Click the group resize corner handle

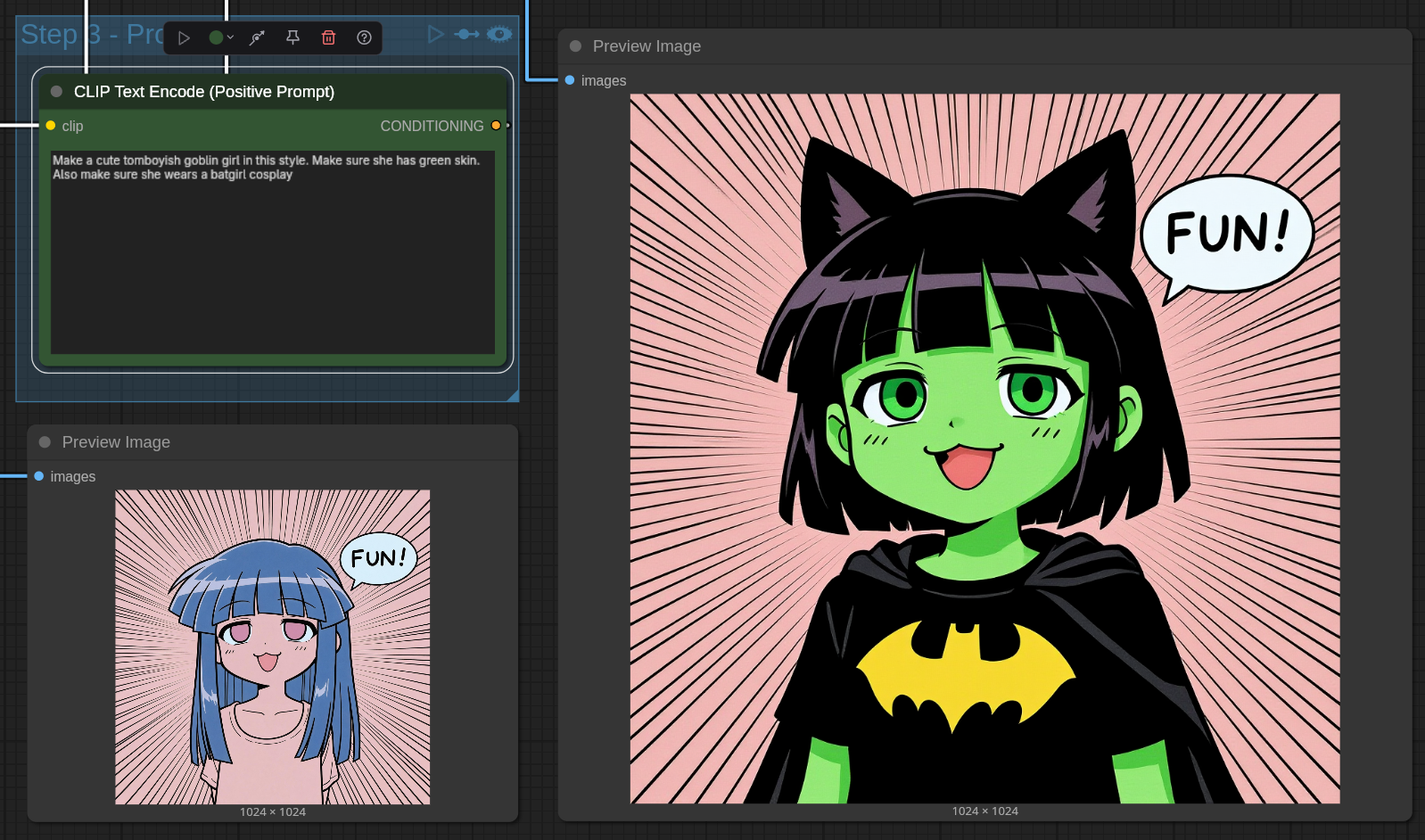pyautogui.click(x=513, y=395)
